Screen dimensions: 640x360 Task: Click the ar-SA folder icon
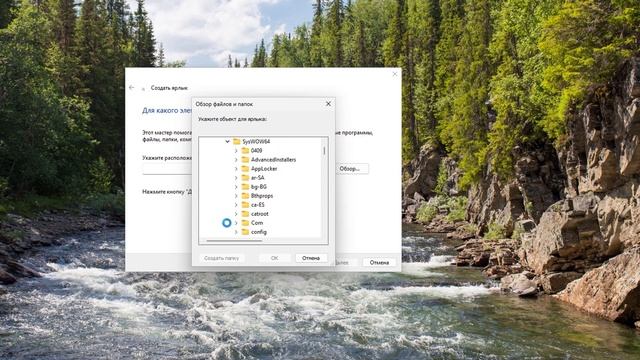click(x=245, y=178)
